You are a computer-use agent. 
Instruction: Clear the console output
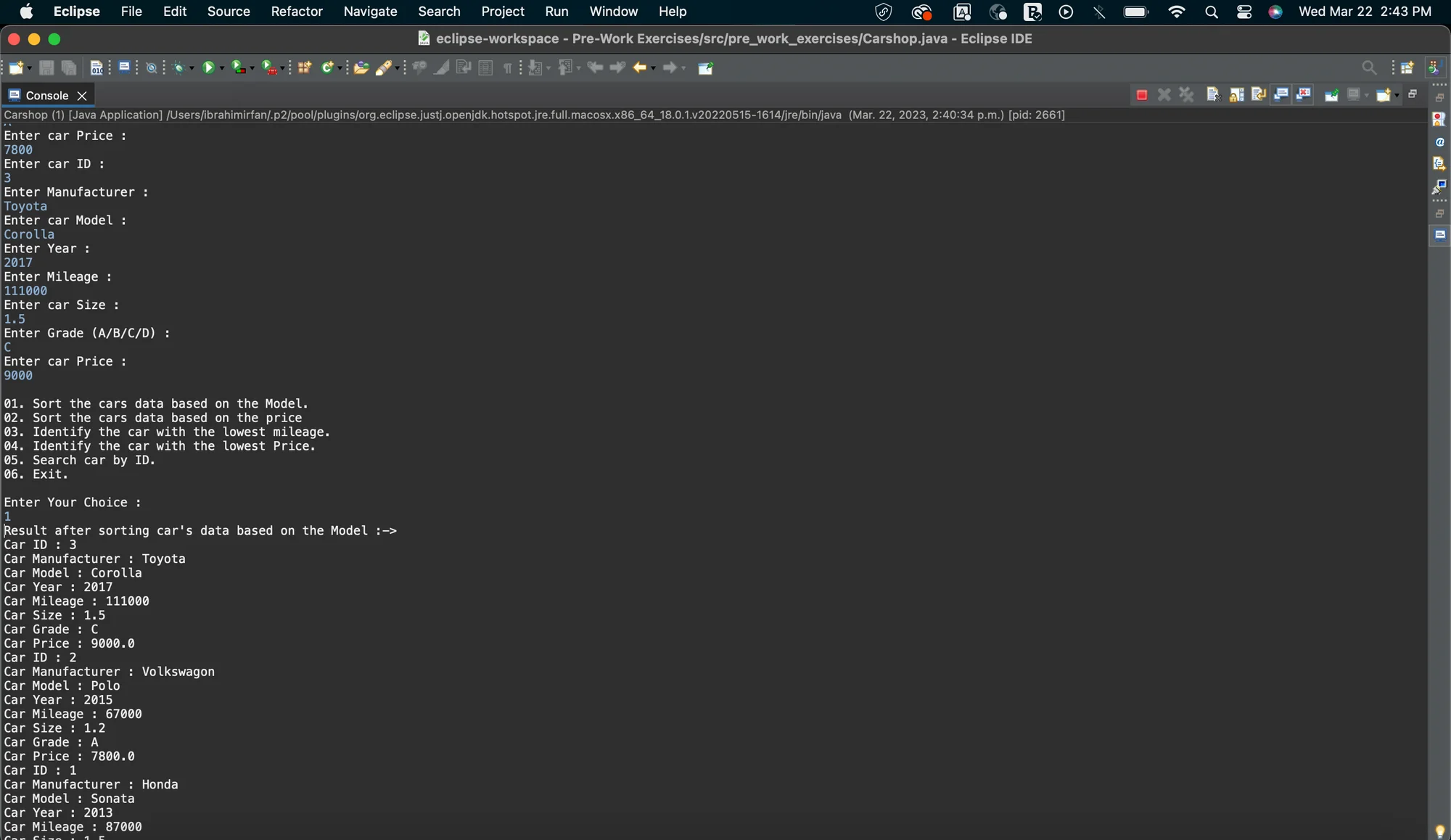[1213, 95]
